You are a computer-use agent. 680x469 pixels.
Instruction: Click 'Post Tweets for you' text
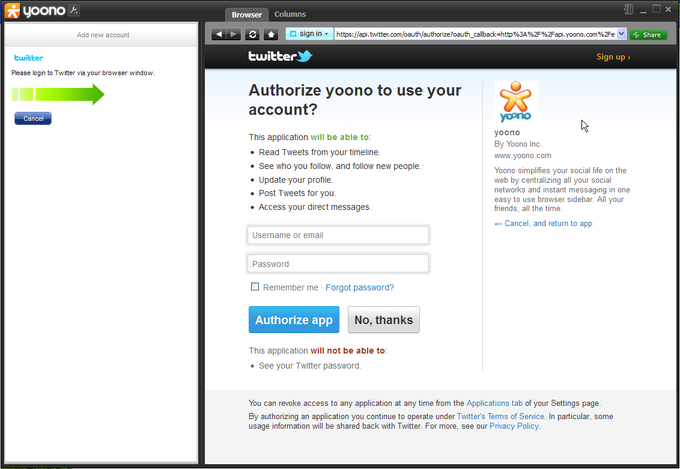[298, 193]
